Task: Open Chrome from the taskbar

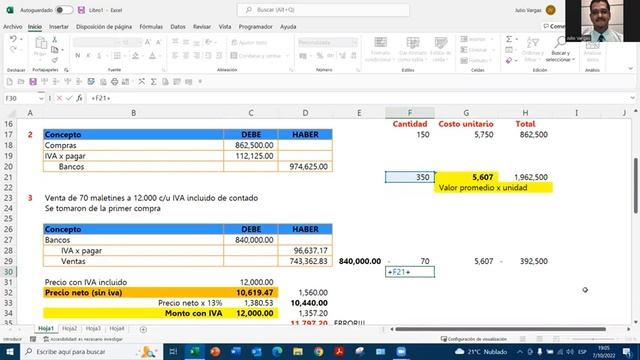Action: click(319, 351)
